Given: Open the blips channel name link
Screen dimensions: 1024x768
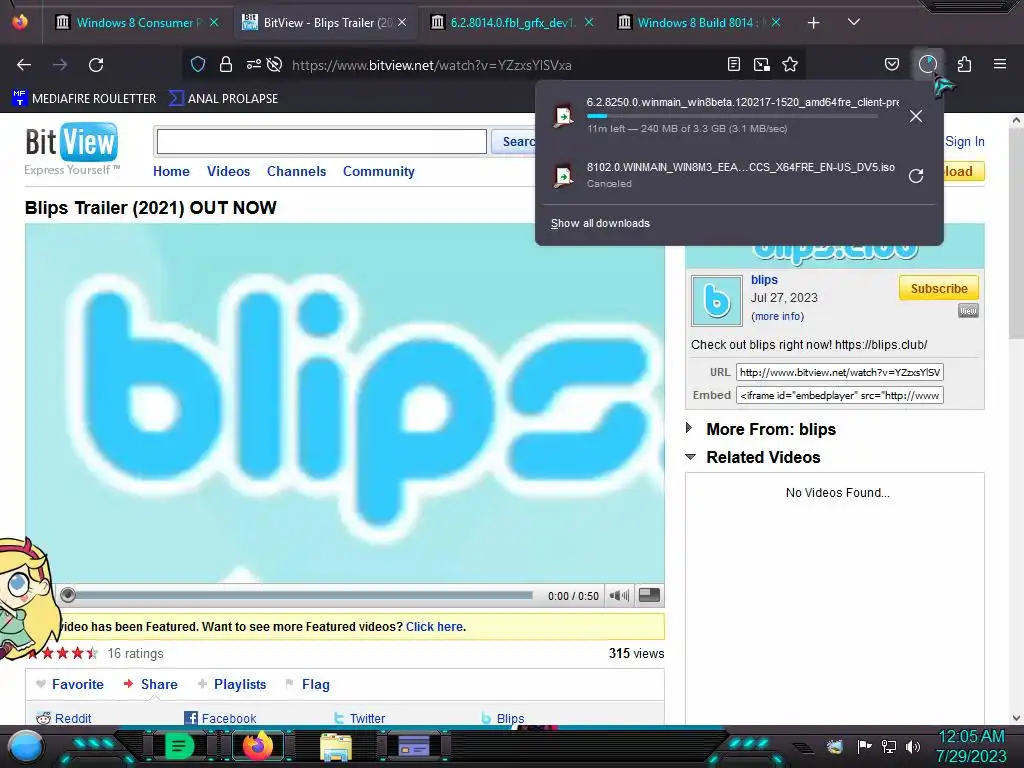Looking at the screenshot, I should [764, 280].
